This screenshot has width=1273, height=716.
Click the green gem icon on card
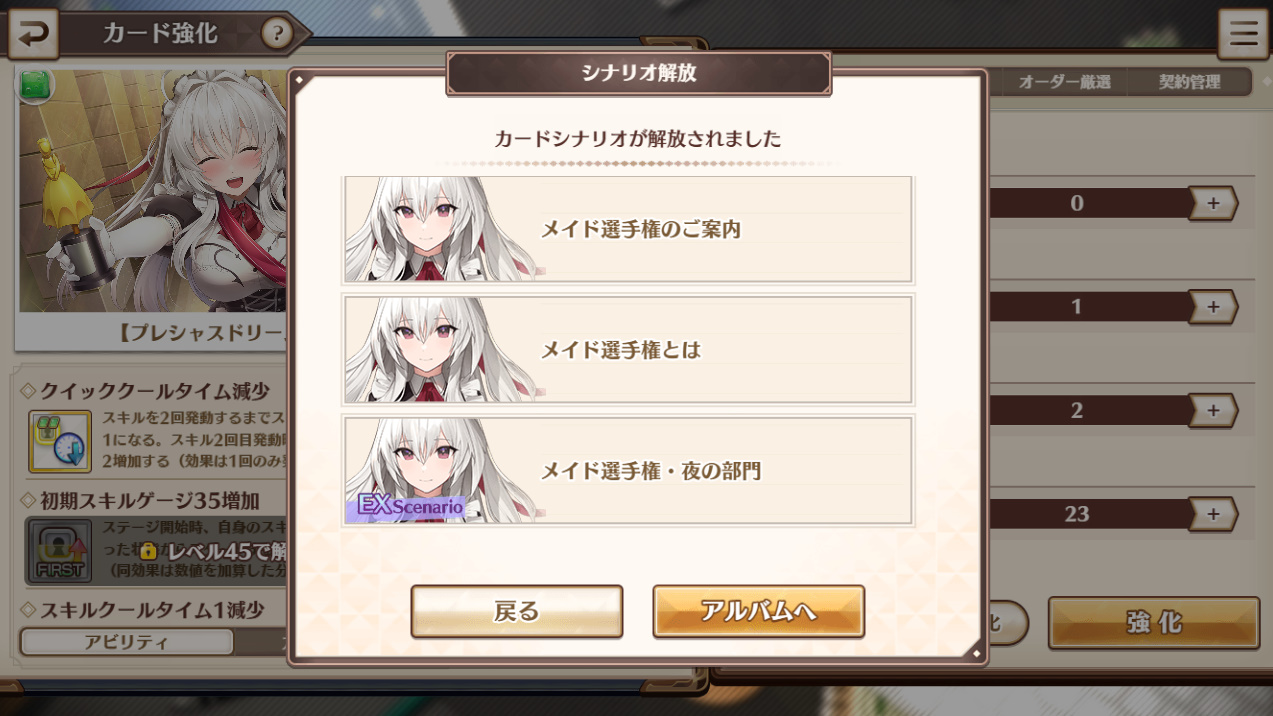click(x=36, y=86)
